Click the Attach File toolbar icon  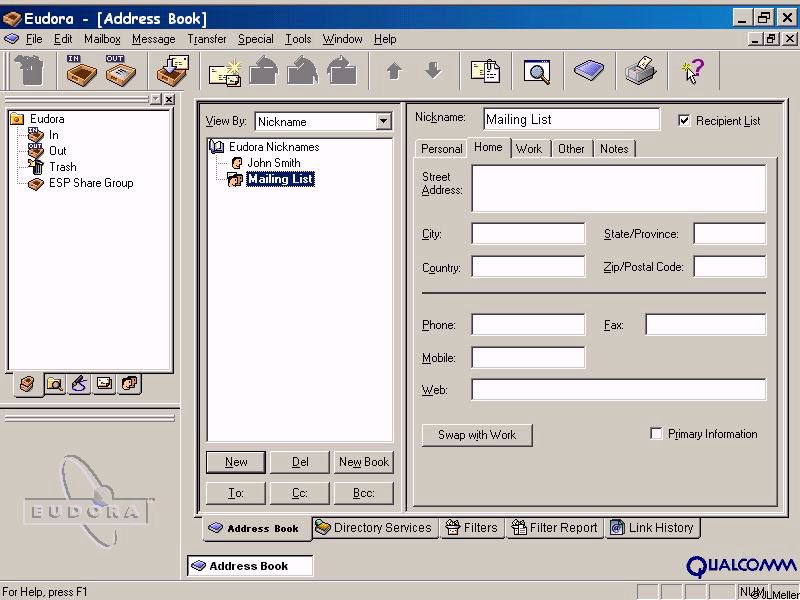coord(485,71)
